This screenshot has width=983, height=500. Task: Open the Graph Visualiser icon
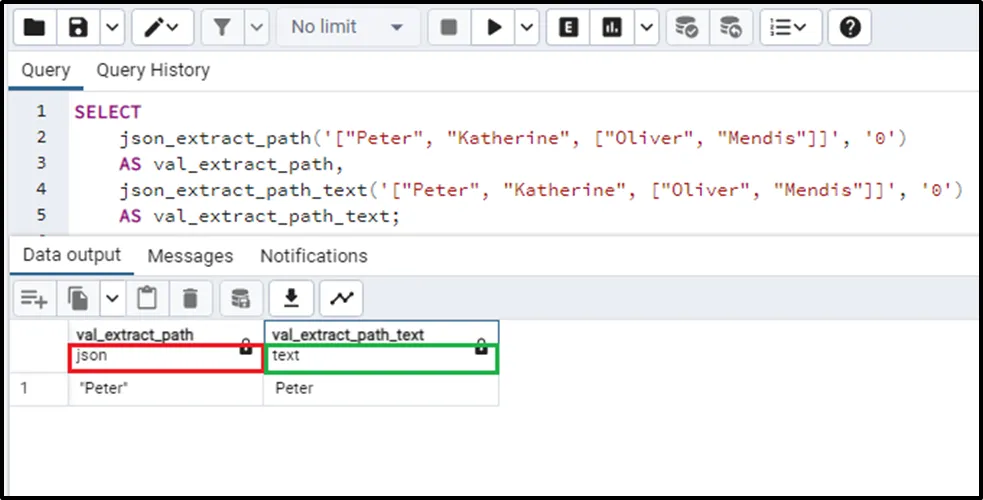342,298
